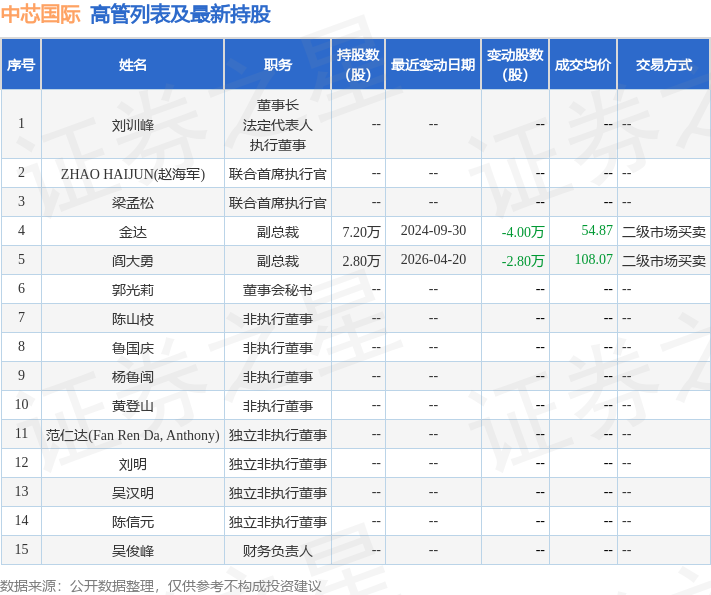The width and height of the screenshot is (711, 595).
Task: Select the -4.00万 share change value
Action: tap(523, 232)
